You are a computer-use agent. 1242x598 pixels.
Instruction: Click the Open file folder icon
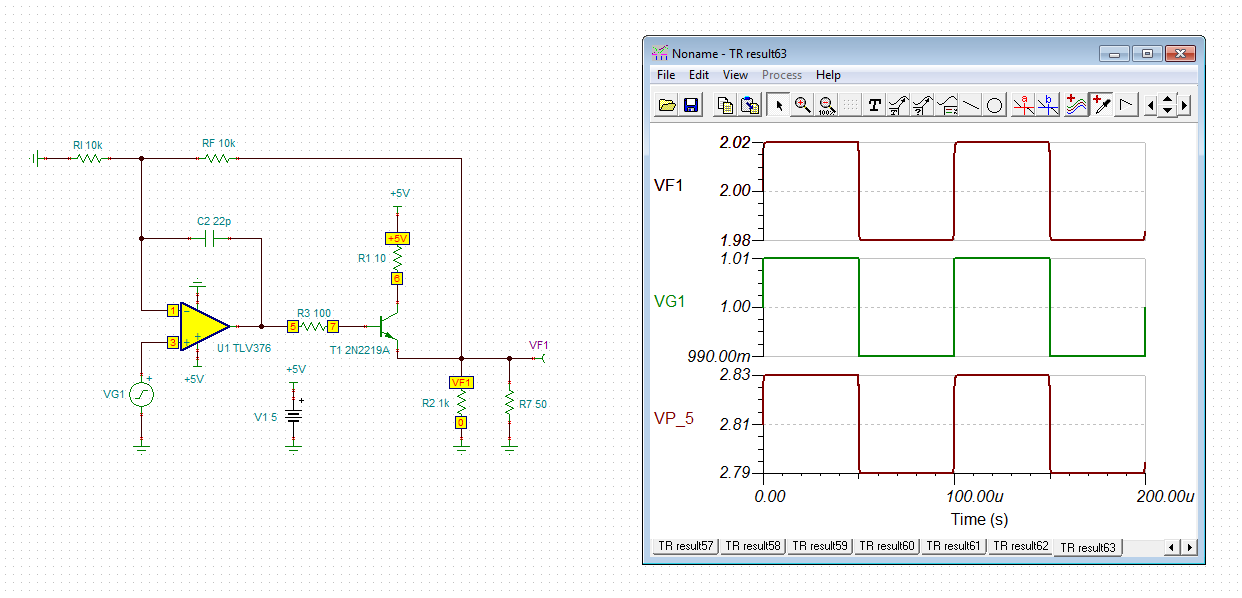(667, 105)
